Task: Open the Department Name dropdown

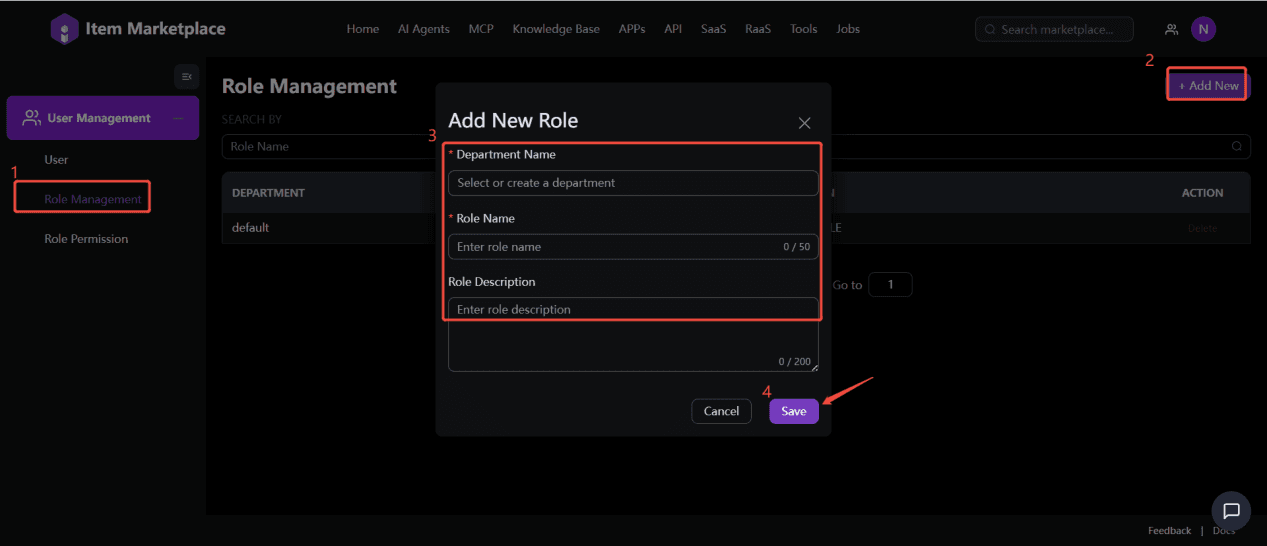Action: click(x=632, y=183)
